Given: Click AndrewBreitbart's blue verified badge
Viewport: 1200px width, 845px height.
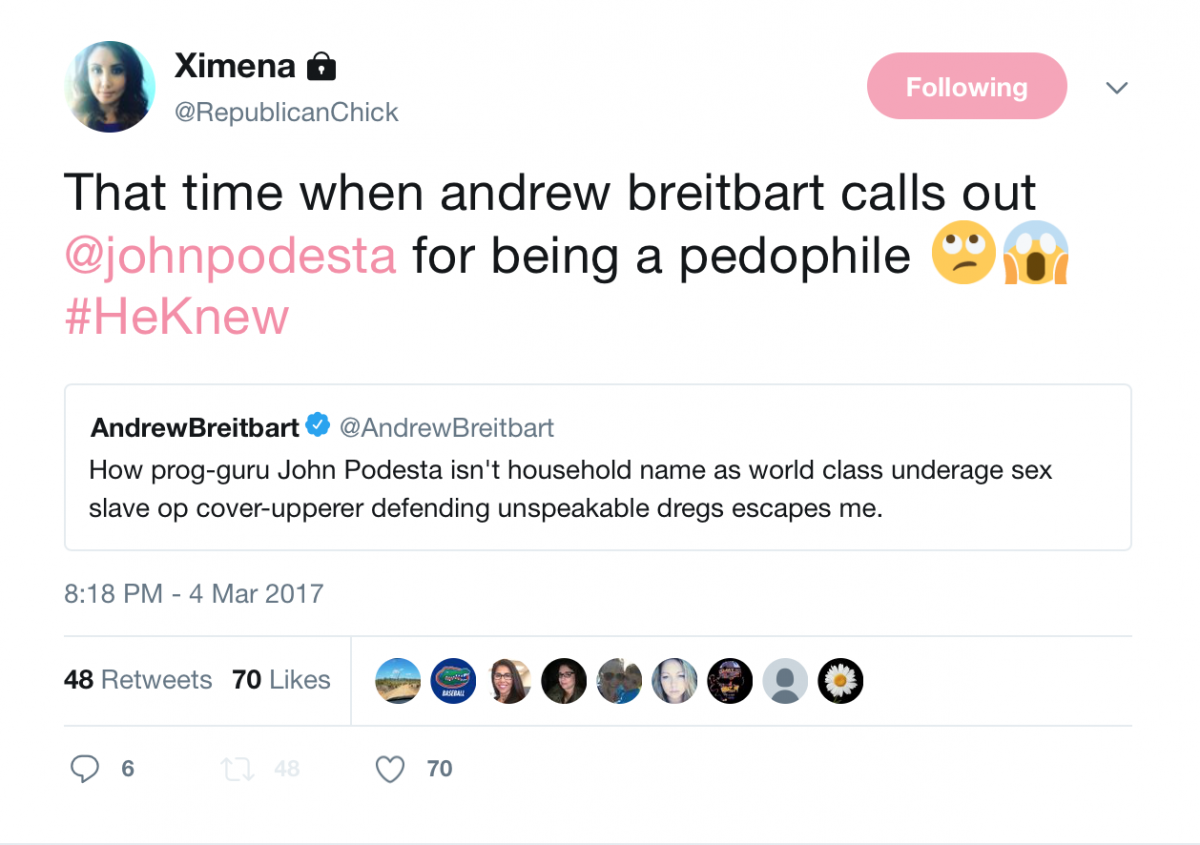Looking at the screenshot, I should point(318,427).
